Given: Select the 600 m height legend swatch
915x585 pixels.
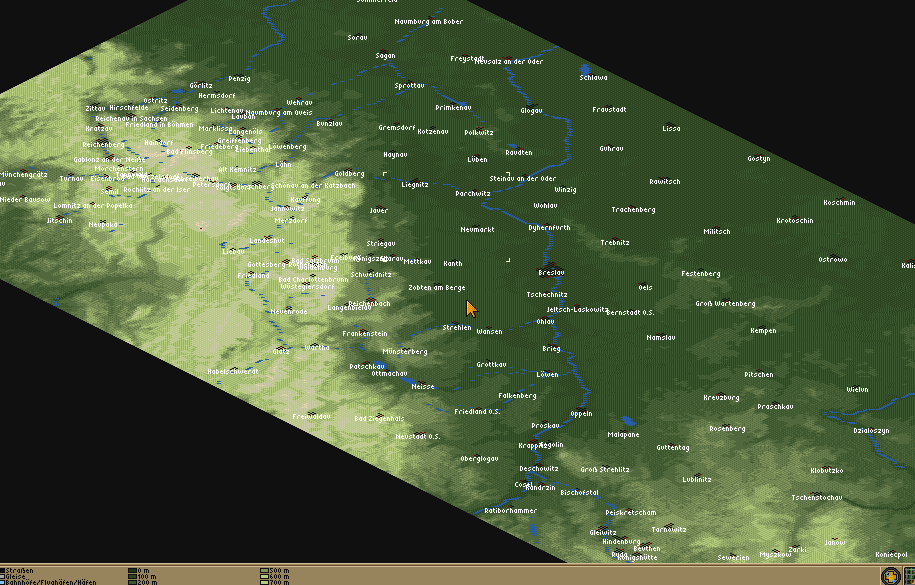Looking at the screenshot, I should (x=265, y=576).
